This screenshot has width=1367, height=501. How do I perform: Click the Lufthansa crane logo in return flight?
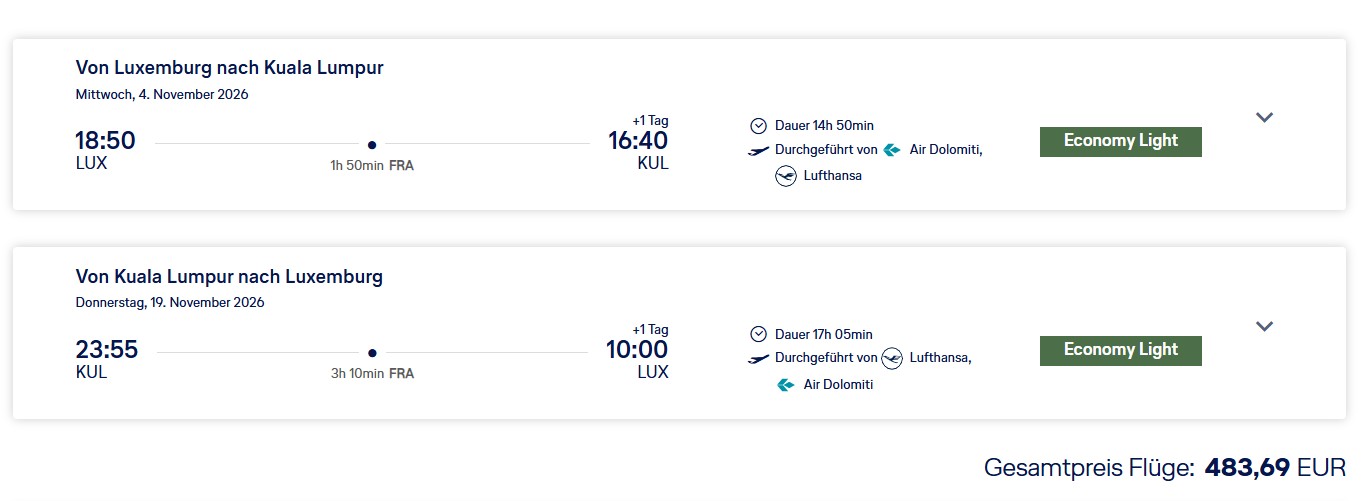point(892,358)
